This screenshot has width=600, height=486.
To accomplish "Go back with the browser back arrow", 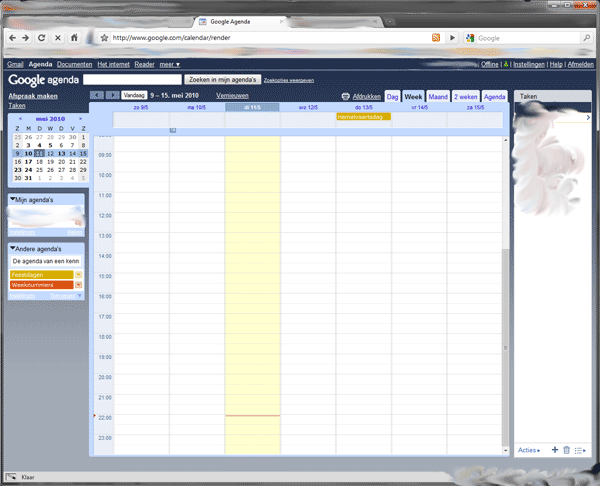I will (12, 38).
